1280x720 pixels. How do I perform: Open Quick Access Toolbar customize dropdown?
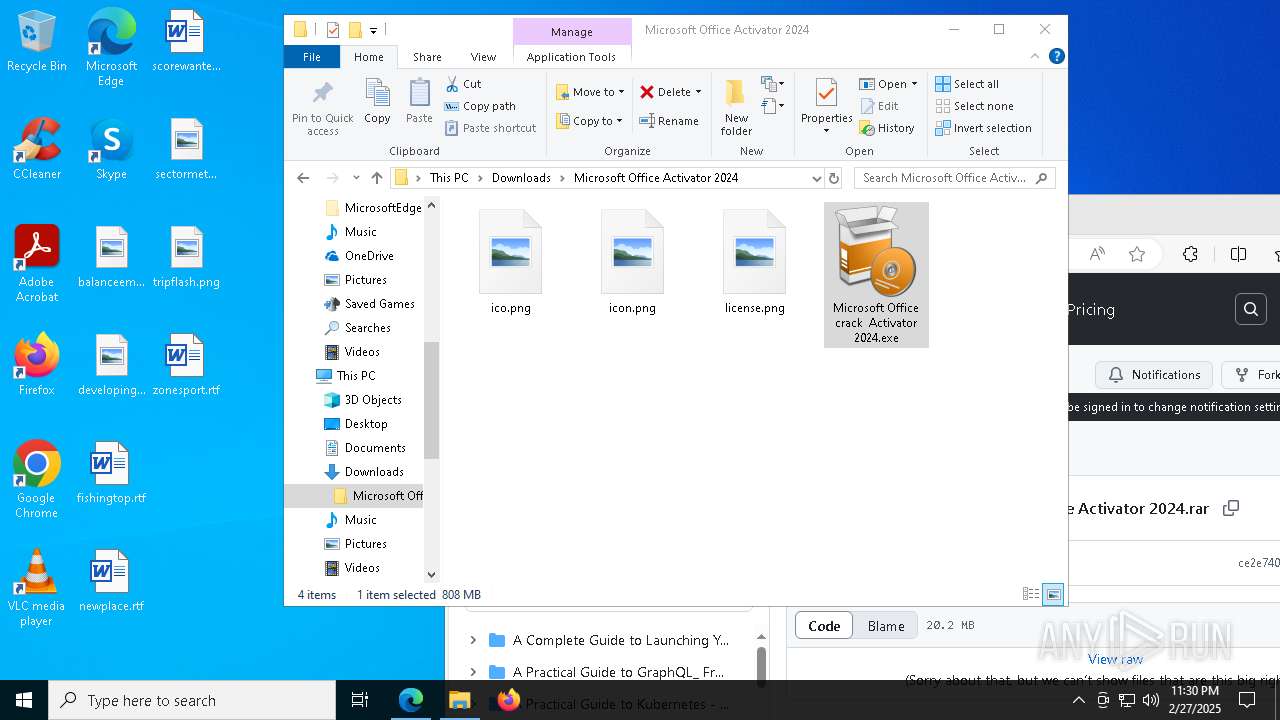[x=373, y=30]
